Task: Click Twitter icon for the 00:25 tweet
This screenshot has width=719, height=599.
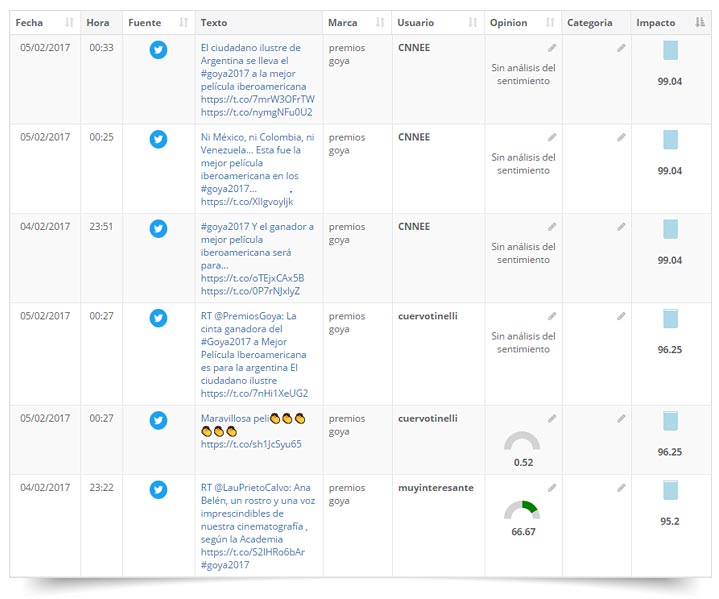Action: tap(158, 139)
